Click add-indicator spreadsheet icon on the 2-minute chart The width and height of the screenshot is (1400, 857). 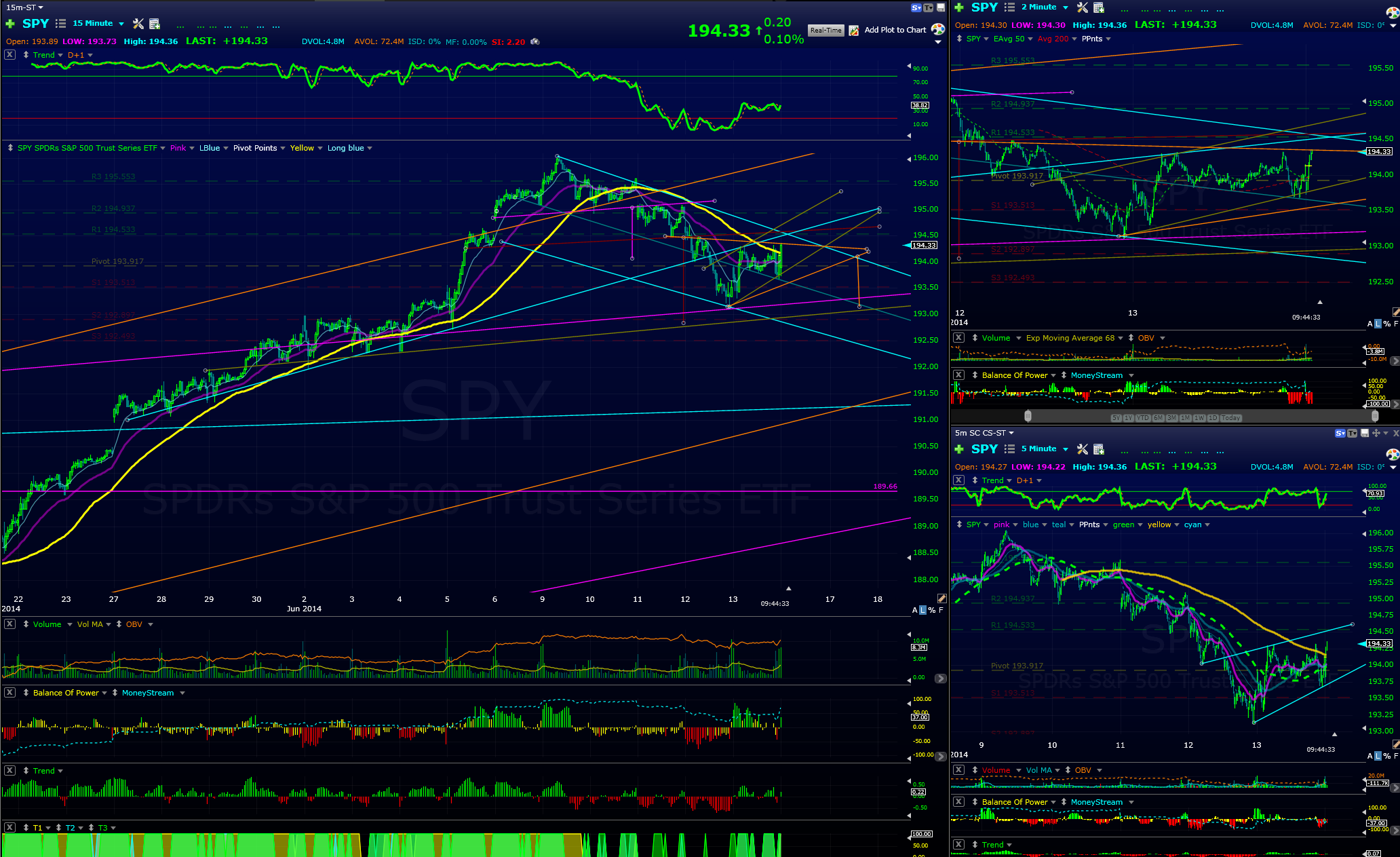click(1099, 7)
